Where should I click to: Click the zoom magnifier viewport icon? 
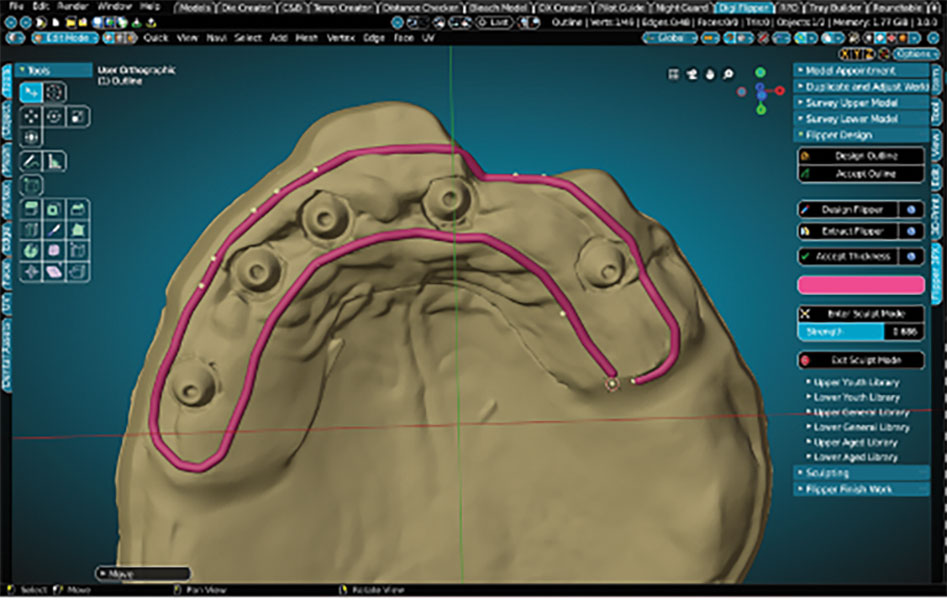click(728, 73)
